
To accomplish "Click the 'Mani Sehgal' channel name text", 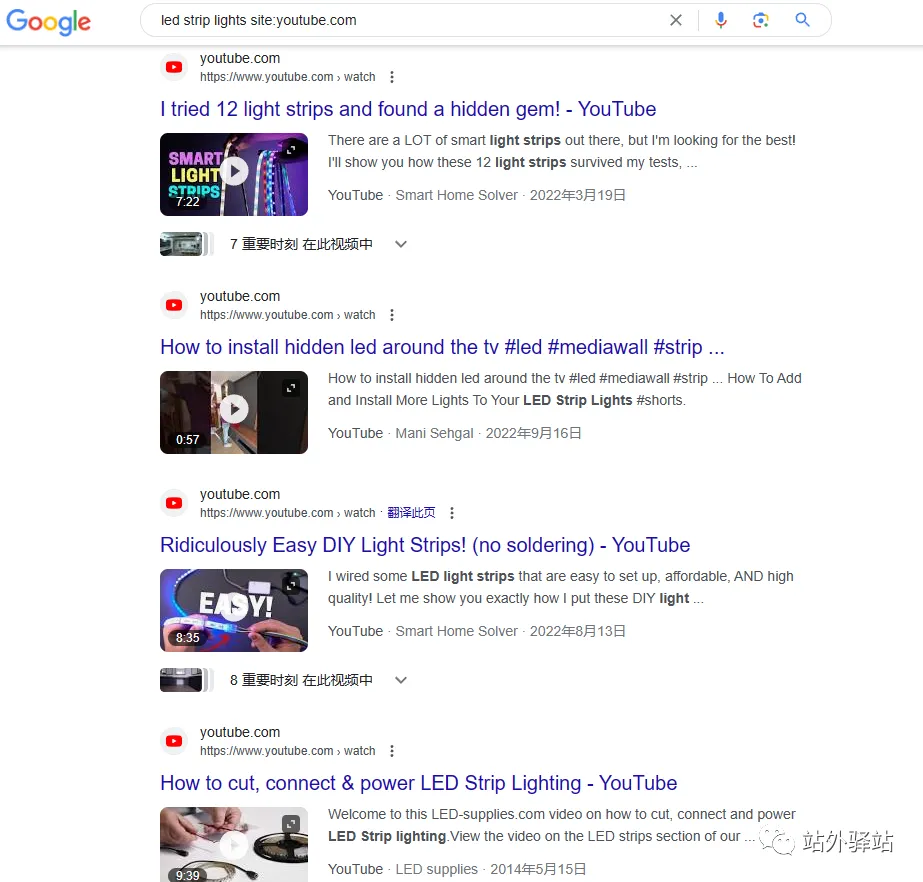I will (x=434, y=433).
